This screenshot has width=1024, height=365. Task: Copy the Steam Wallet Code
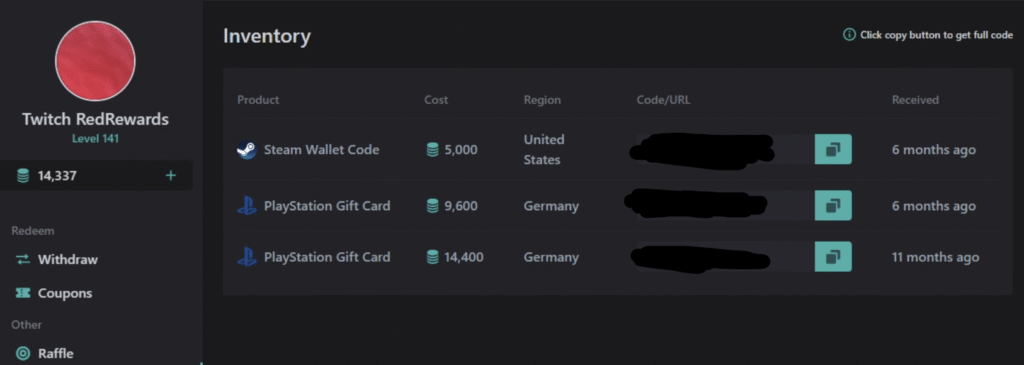[x=833, y=150]
